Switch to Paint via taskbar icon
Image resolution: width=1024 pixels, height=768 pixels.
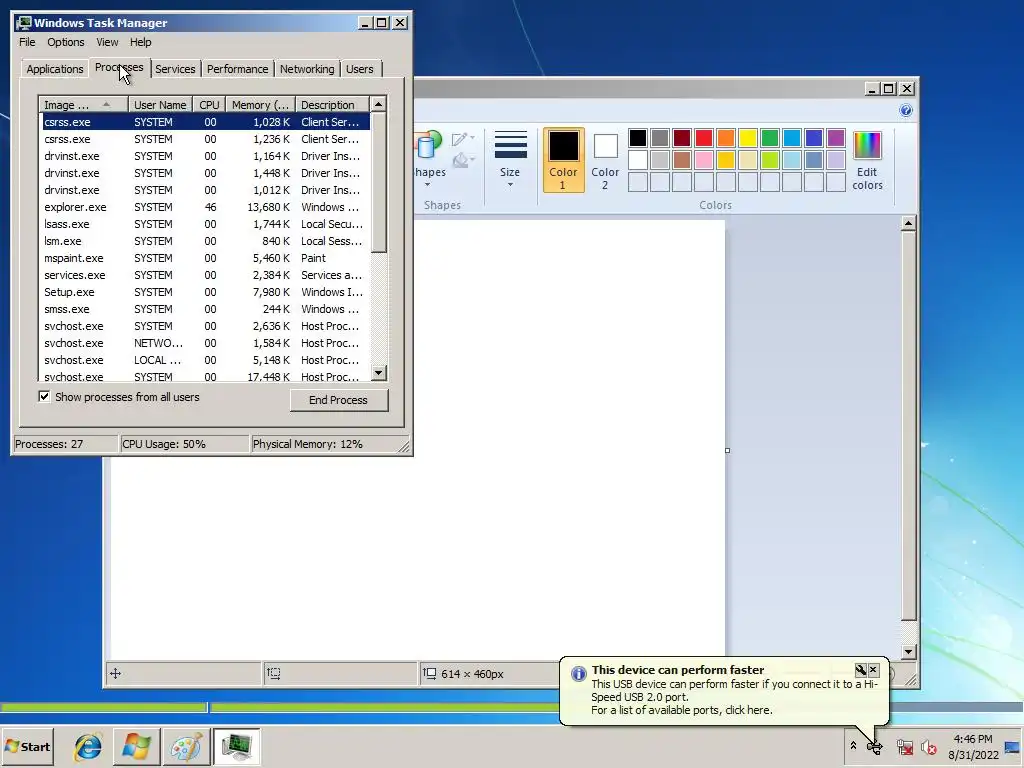tap(186, 746)
